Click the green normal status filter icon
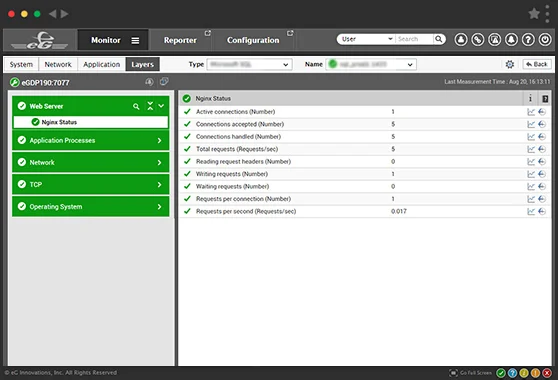Image resolution: width=558 pixels, height=380 pixels. [x=501, y=373]
